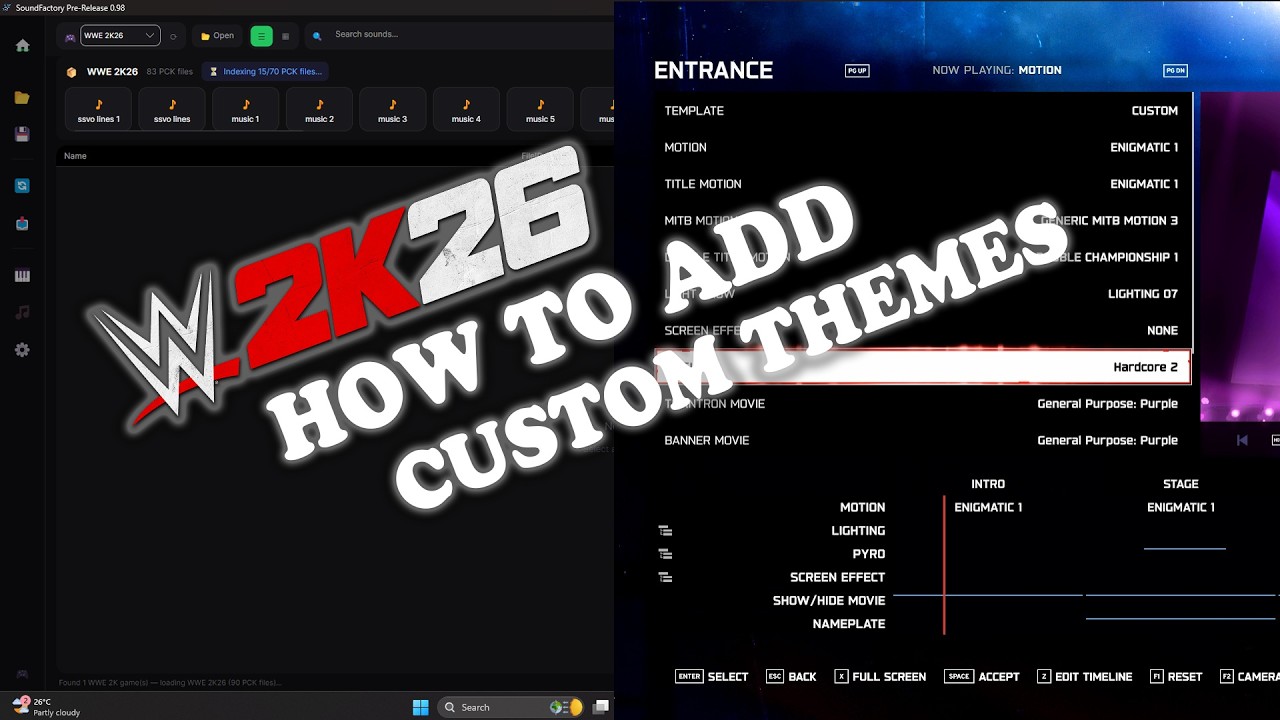Click the floppy disk save sidebar icon
The image size is (1280, 720).
pyautogui.click(x=22, y=134)
